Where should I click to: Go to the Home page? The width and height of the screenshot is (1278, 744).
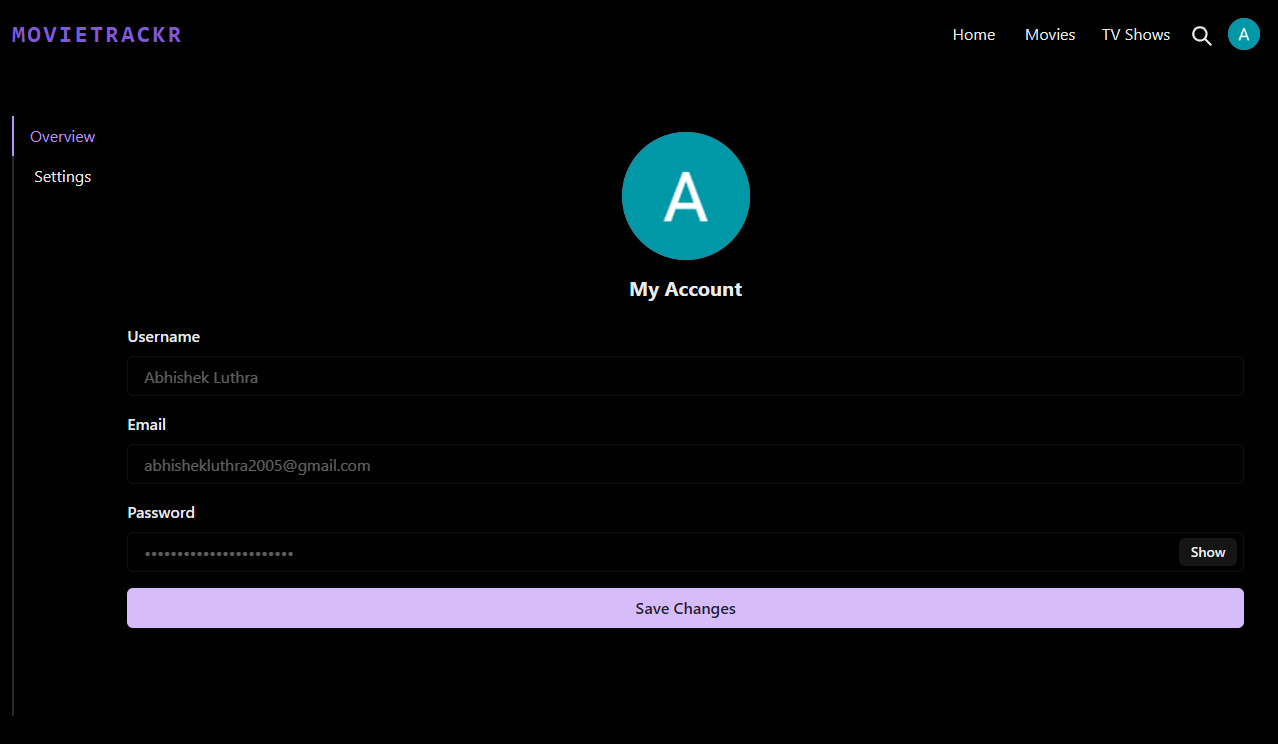click(973, 35)
